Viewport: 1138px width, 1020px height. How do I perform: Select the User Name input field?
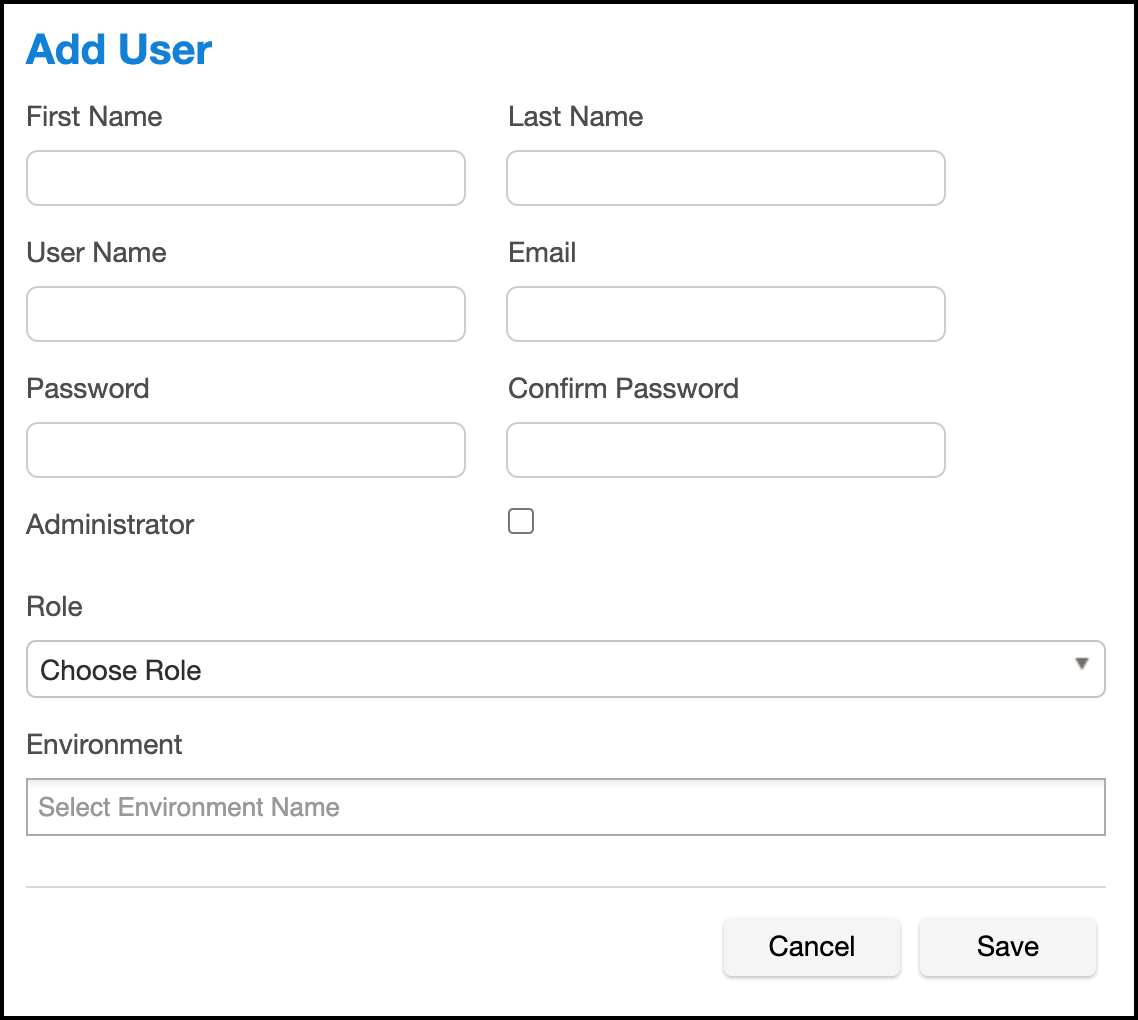click(246, 314)
